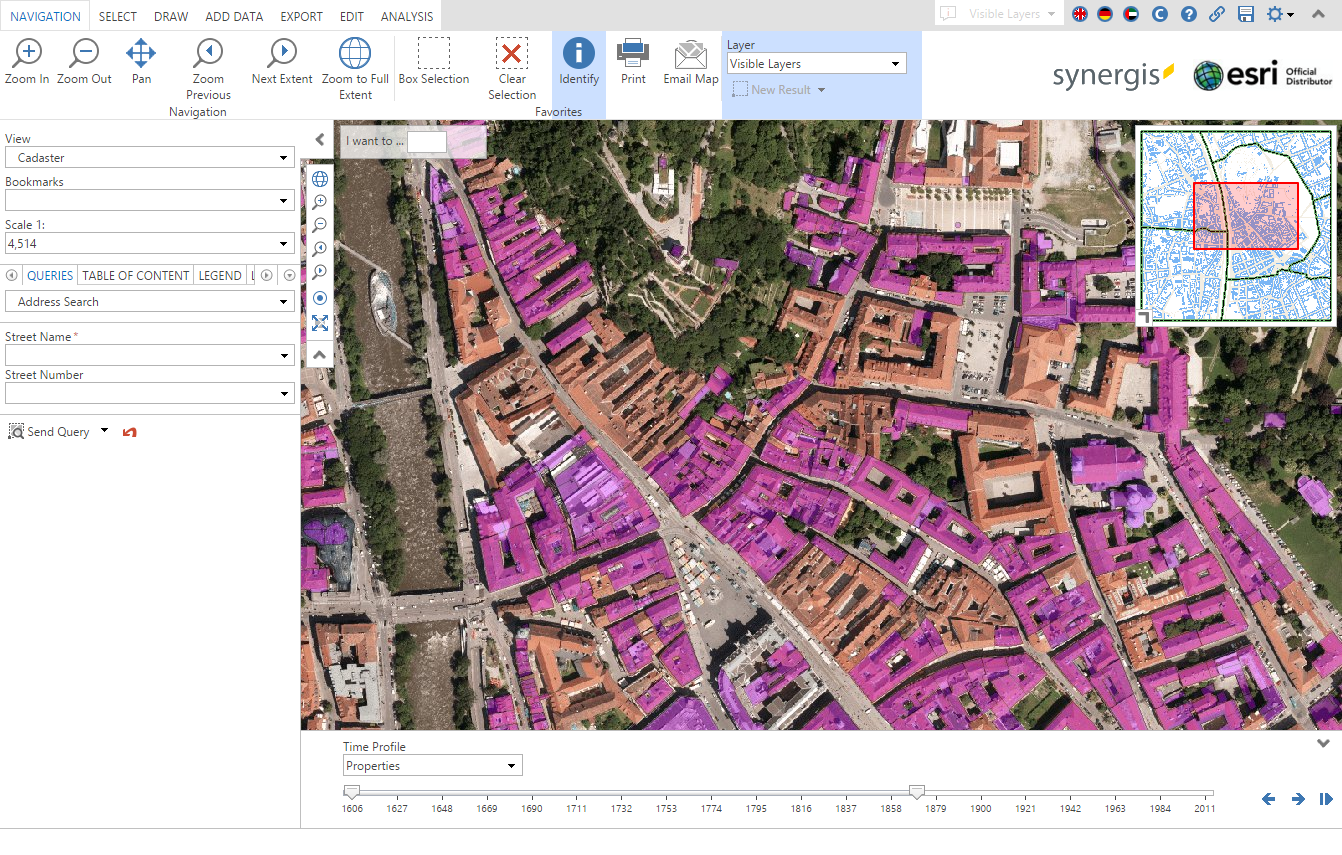Expand the Street Name dropdown
Screen dimensions: 1342x855
coord(283,355)
